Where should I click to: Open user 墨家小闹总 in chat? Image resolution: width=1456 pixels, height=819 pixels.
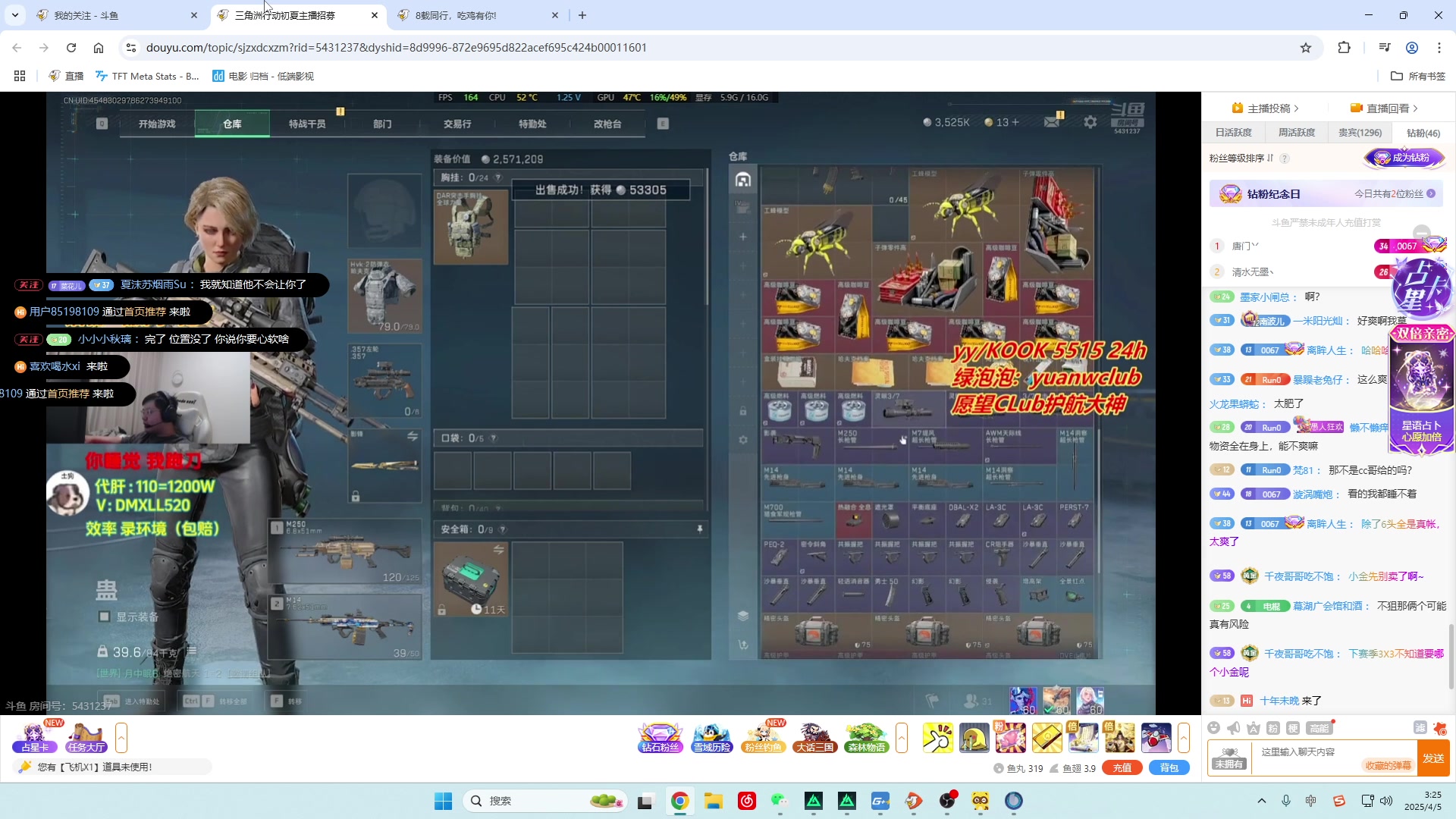pyautogui.click(x=1265, y=297)
